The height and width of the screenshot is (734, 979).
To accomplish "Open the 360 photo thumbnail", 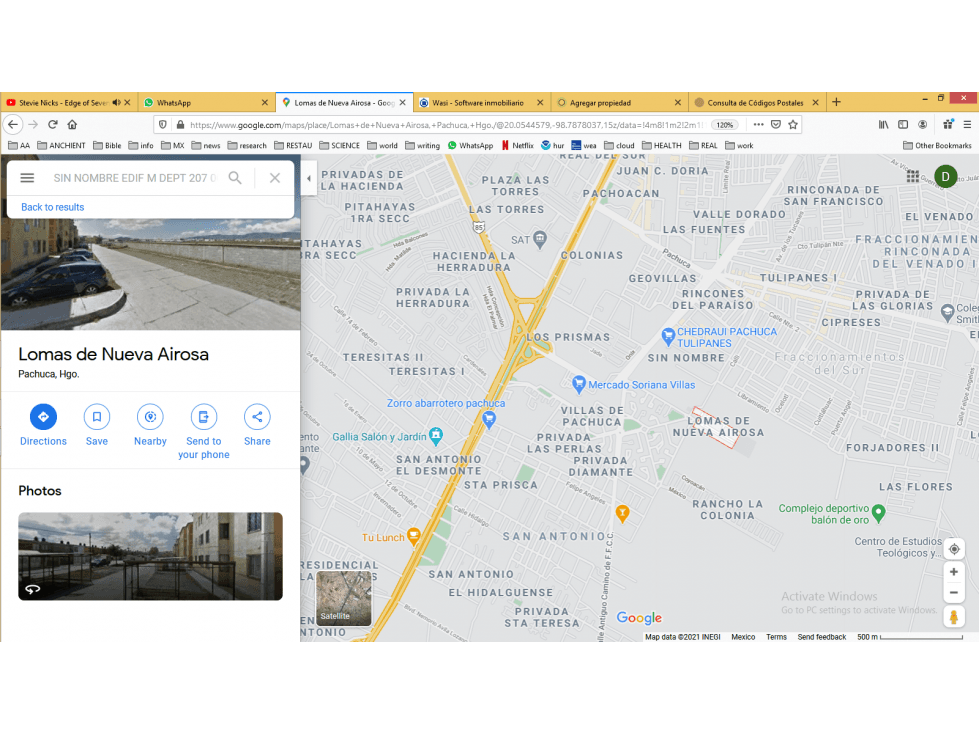I will click(x=150, y=556).
